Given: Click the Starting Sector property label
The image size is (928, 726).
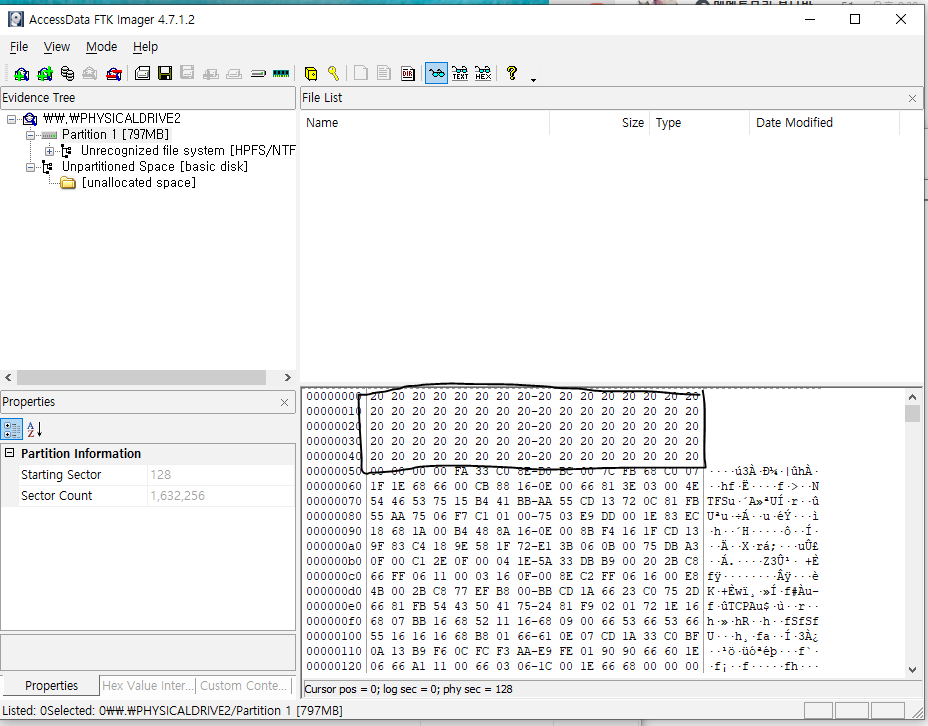Looking at the screenshot, I should (61, 475).
